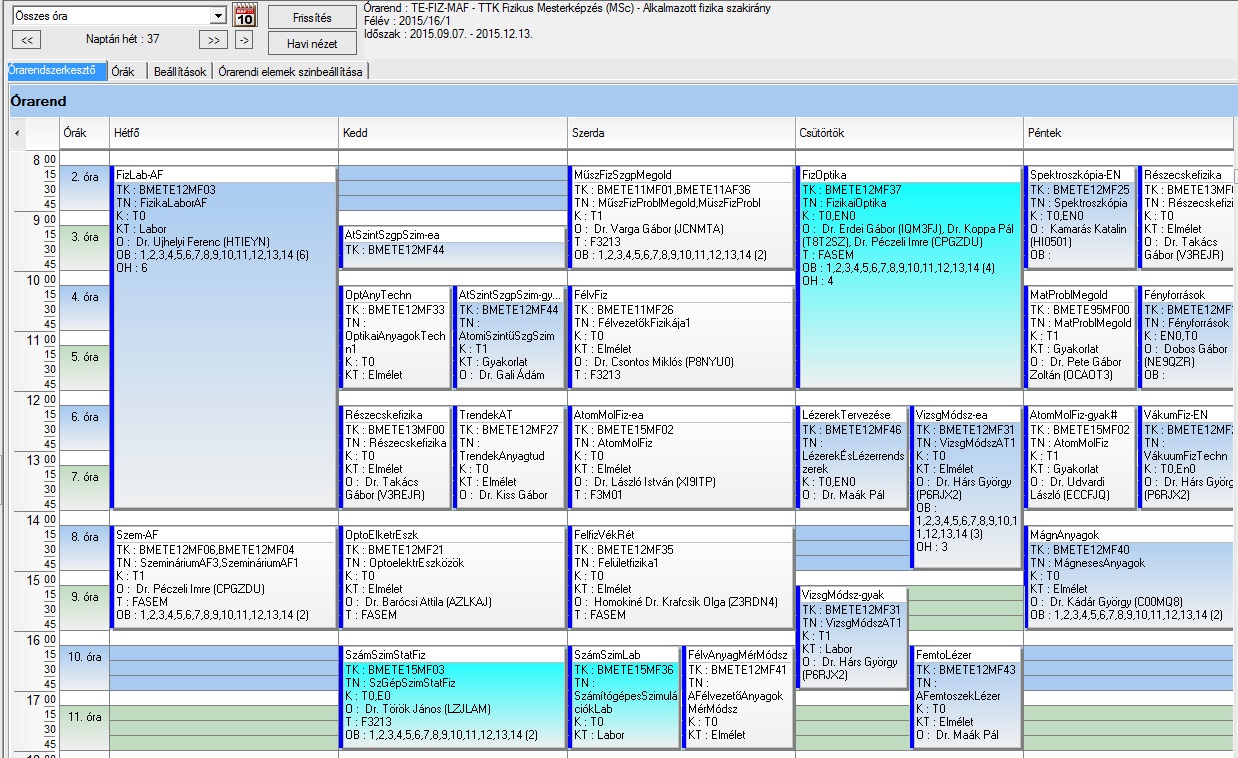Select the cyan FizOptika class block

tap(909, 278)
